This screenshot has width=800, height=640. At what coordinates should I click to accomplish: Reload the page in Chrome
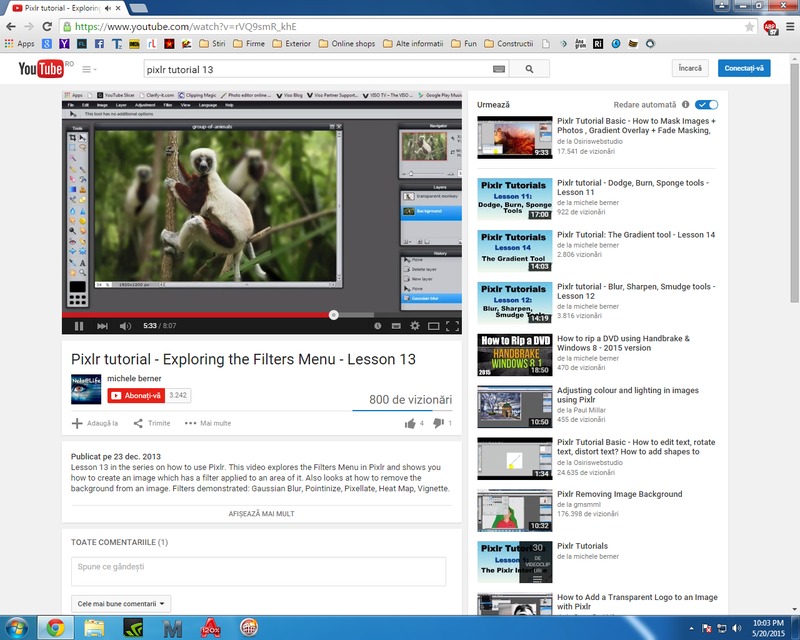(x=47, y=27)
